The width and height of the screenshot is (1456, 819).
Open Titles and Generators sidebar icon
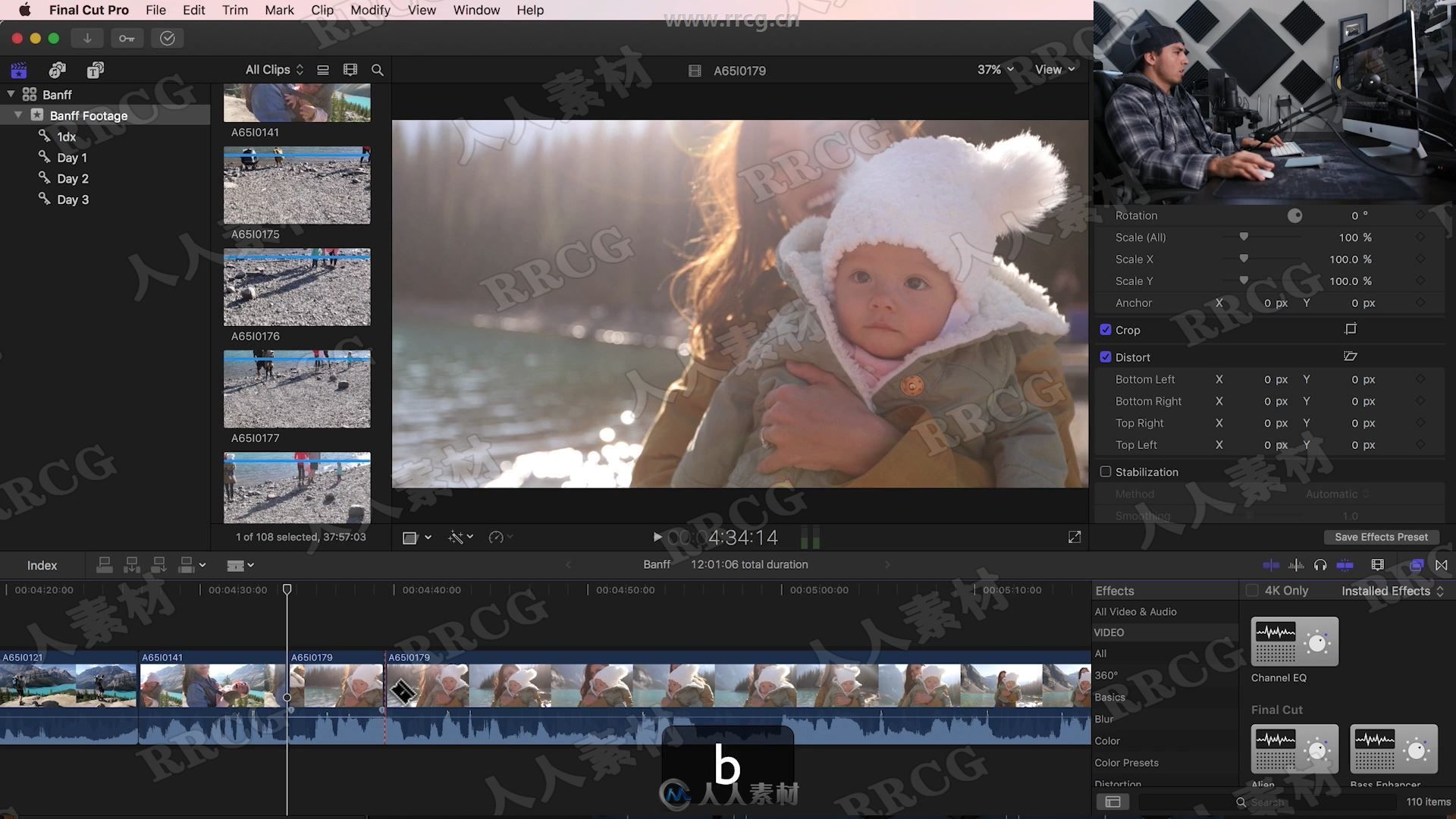click(95, 71)
